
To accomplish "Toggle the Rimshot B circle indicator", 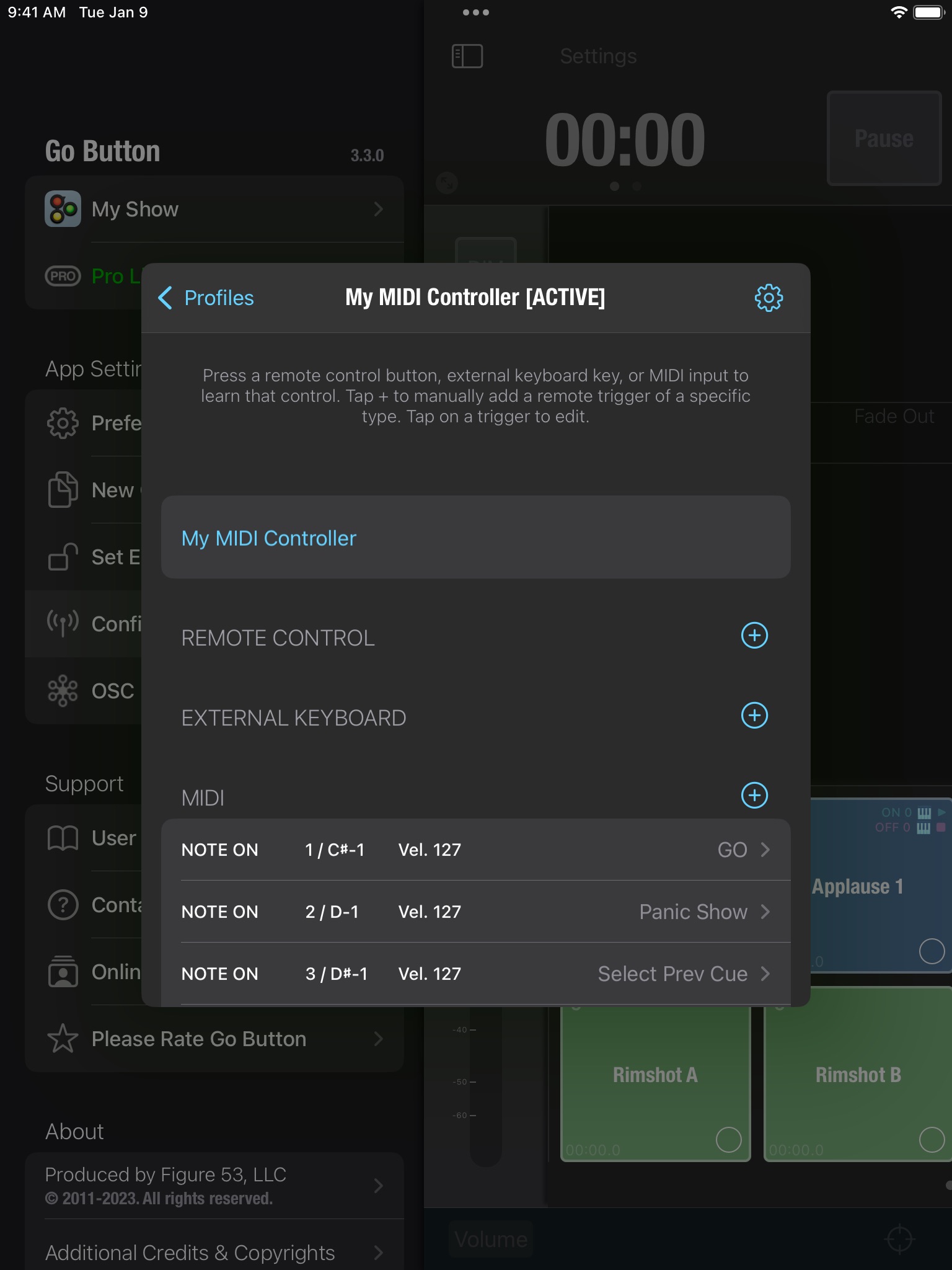I will coord(931,1139).
